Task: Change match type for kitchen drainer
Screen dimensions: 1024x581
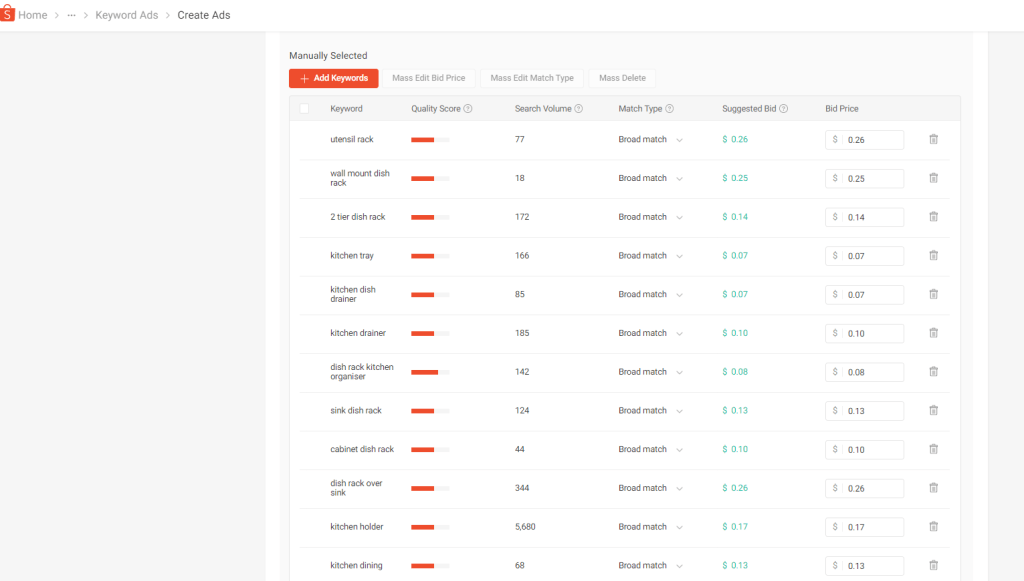Action: [650, 333]
